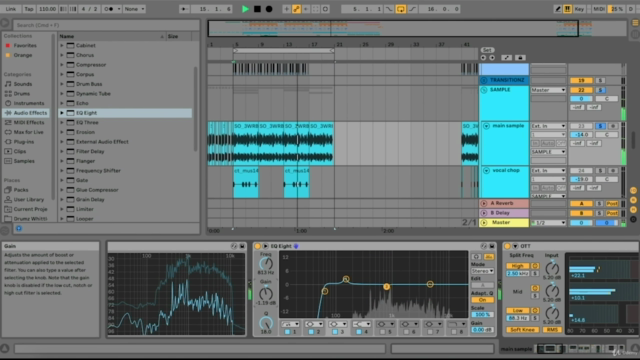Toggle Adaptive Q On button
Image resolution: width=640 pixels, height=360 pixels.
(x=482, y=300)
